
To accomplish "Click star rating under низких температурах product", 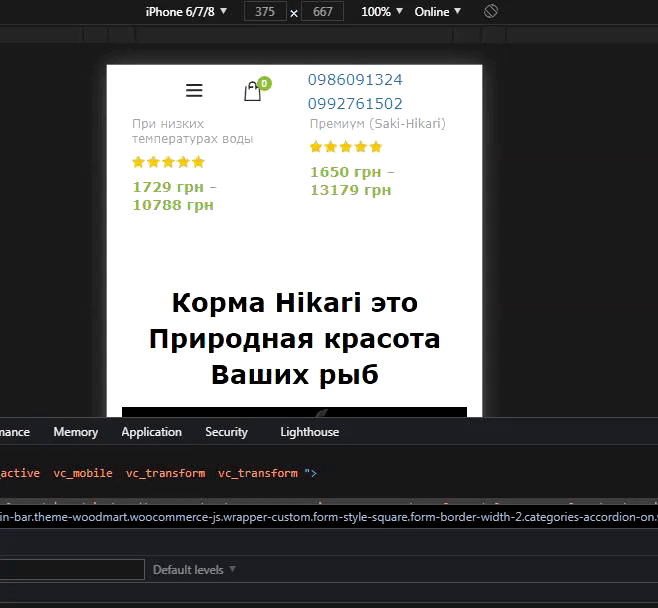I will pos(168,162).
